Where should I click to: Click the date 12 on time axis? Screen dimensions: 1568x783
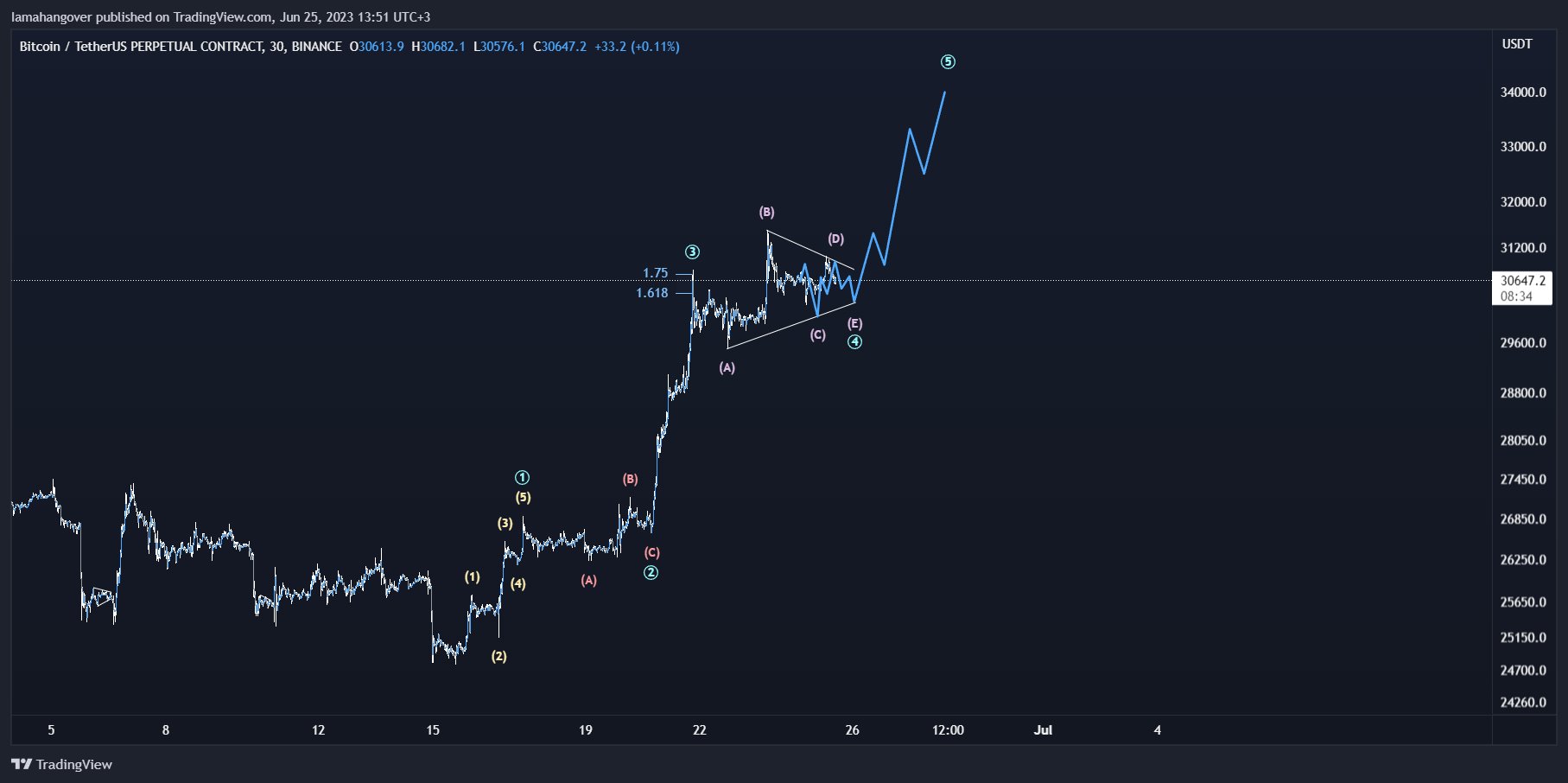(319, 730)
